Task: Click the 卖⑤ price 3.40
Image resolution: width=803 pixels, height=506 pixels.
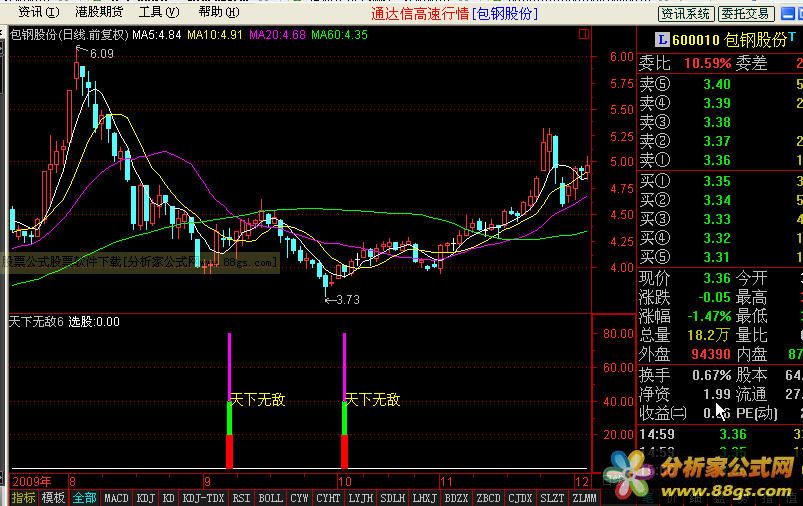Action: point(717,84)
